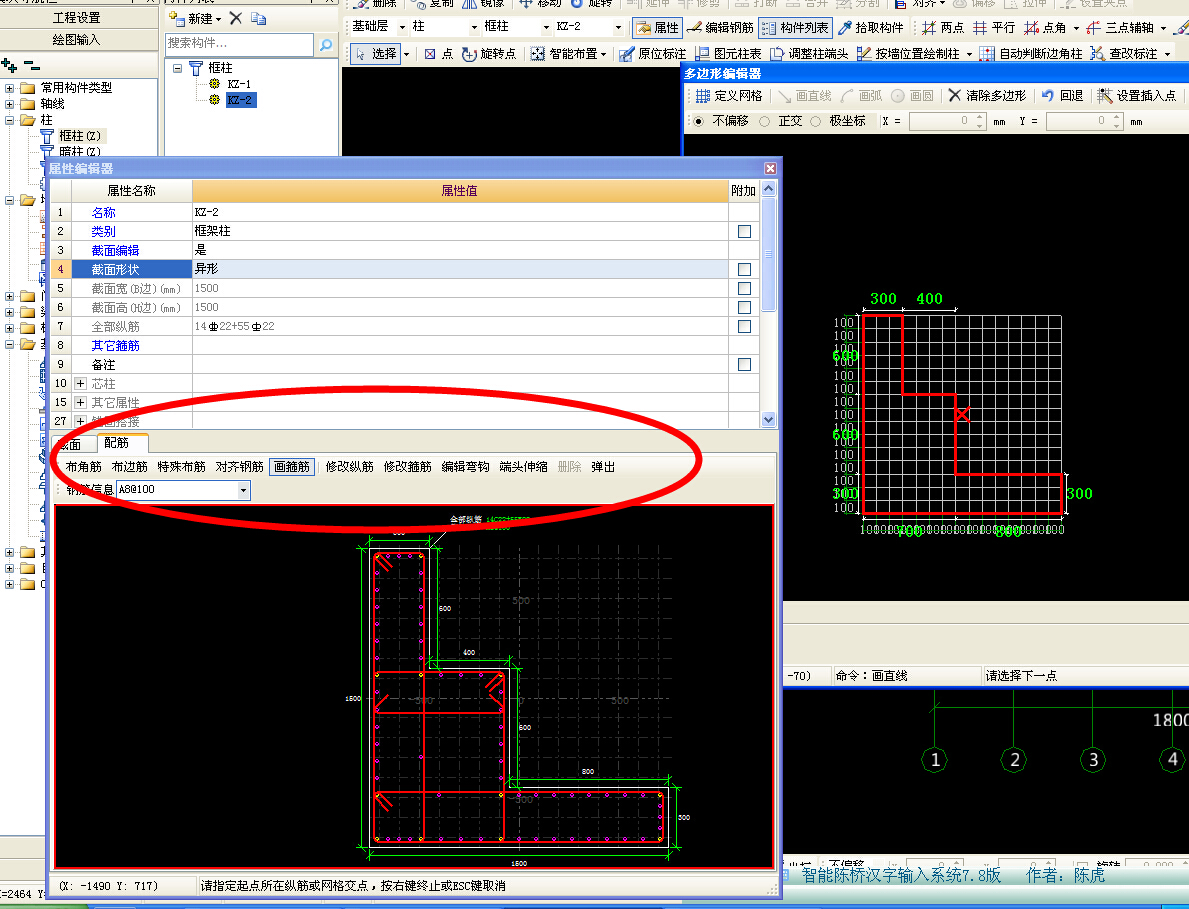Open the 图元柱表 column table tool
Image resolution: width=1189 pixels, height=909 pixels.
pyautogui.click(x=728, y=54)
